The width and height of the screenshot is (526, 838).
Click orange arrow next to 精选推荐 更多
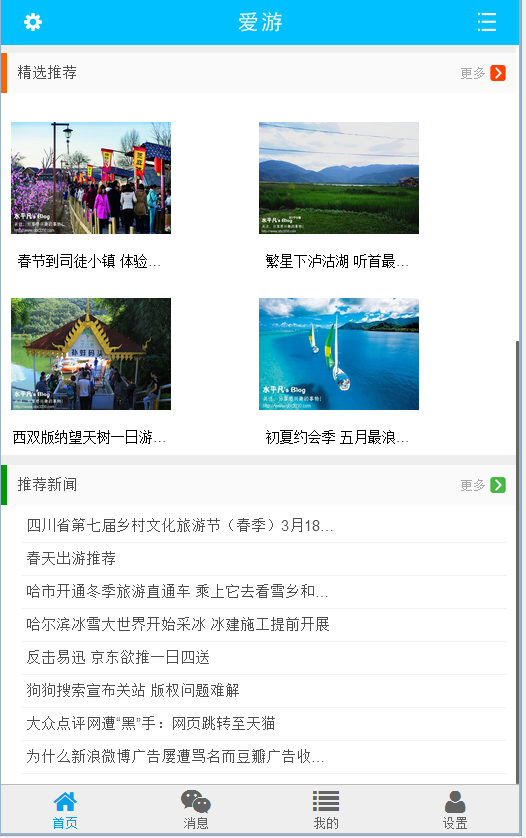pos(498,73)
